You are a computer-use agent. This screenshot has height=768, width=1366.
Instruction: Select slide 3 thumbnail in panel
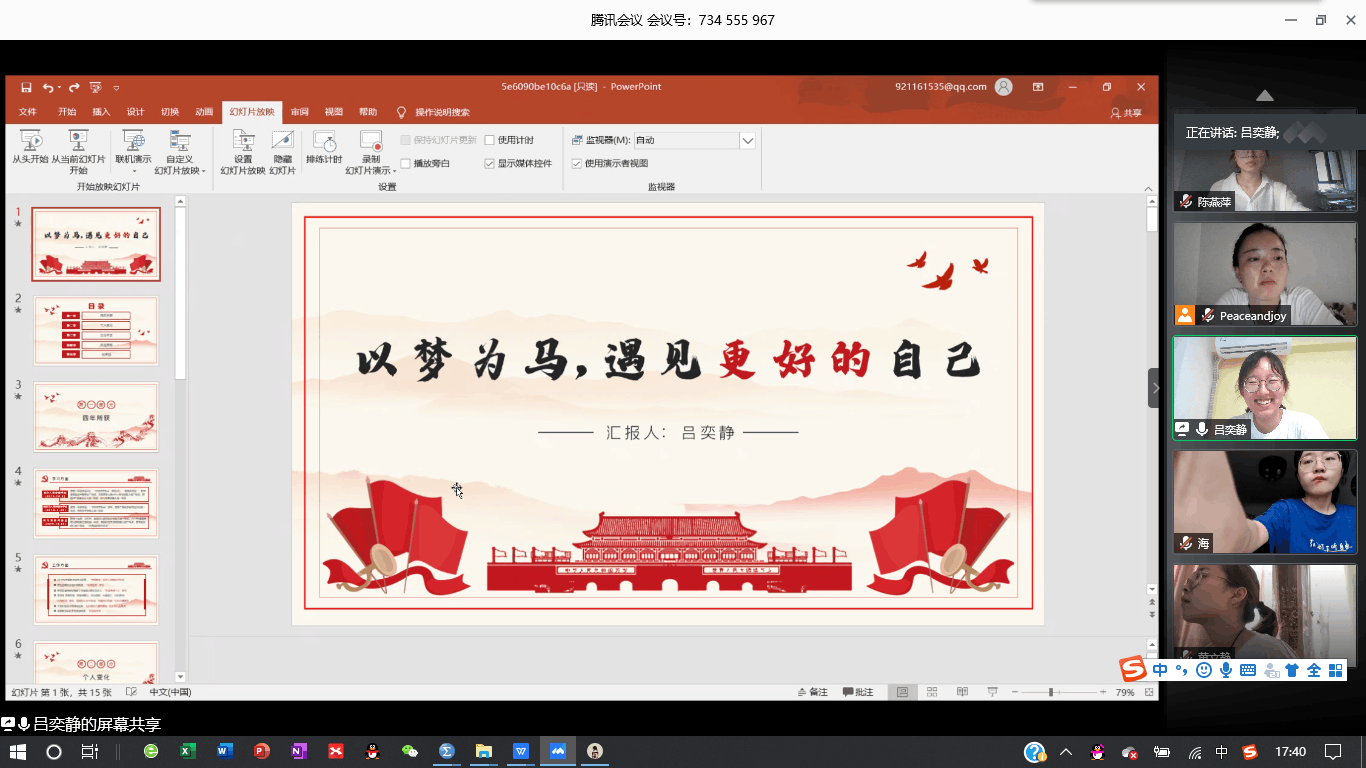tap(96, 417)
